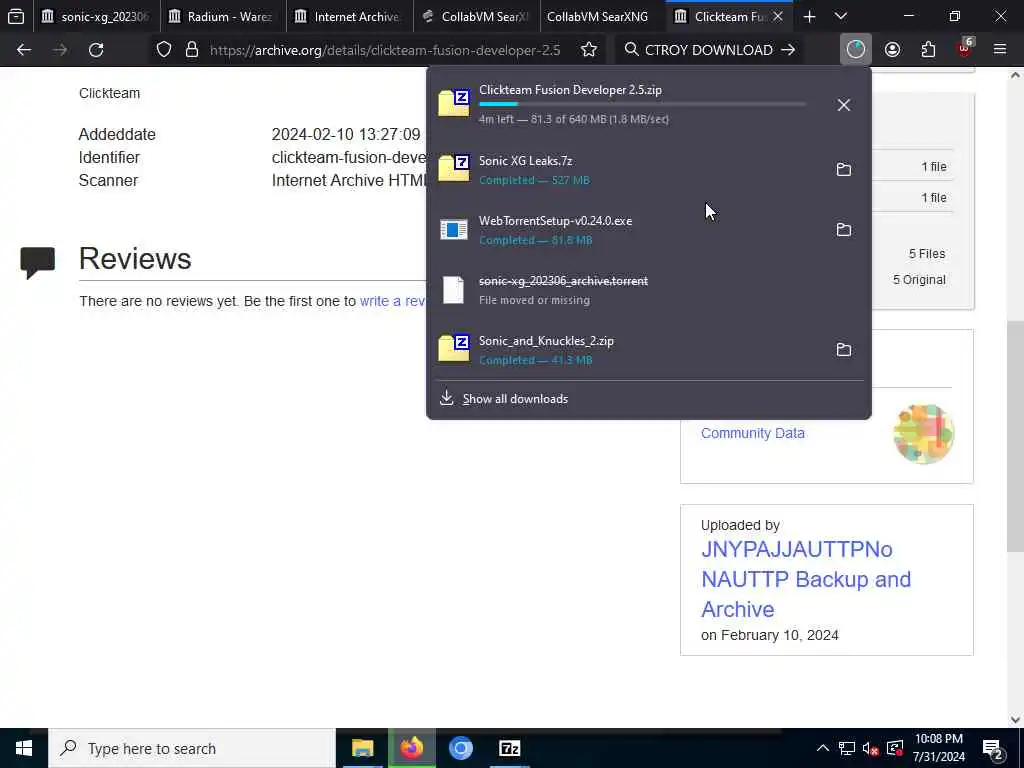This screenshot has width=1024, height=768.
Task: Open the tracking protection shield icon
Action: (x=164, y=50)
